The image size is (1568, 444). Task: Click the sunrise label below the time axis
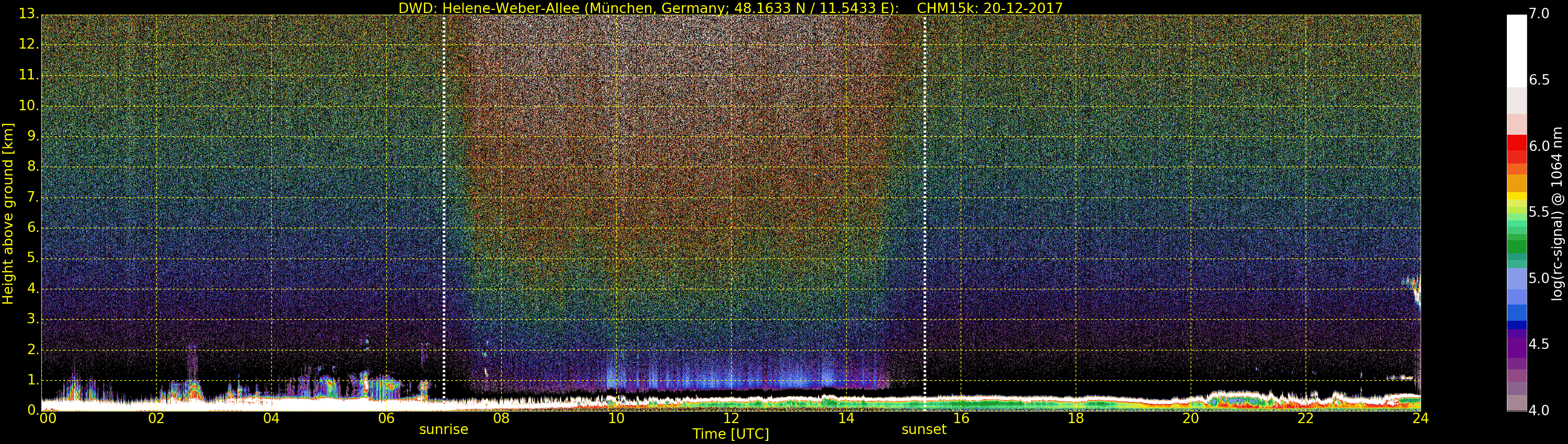point(443,429)
